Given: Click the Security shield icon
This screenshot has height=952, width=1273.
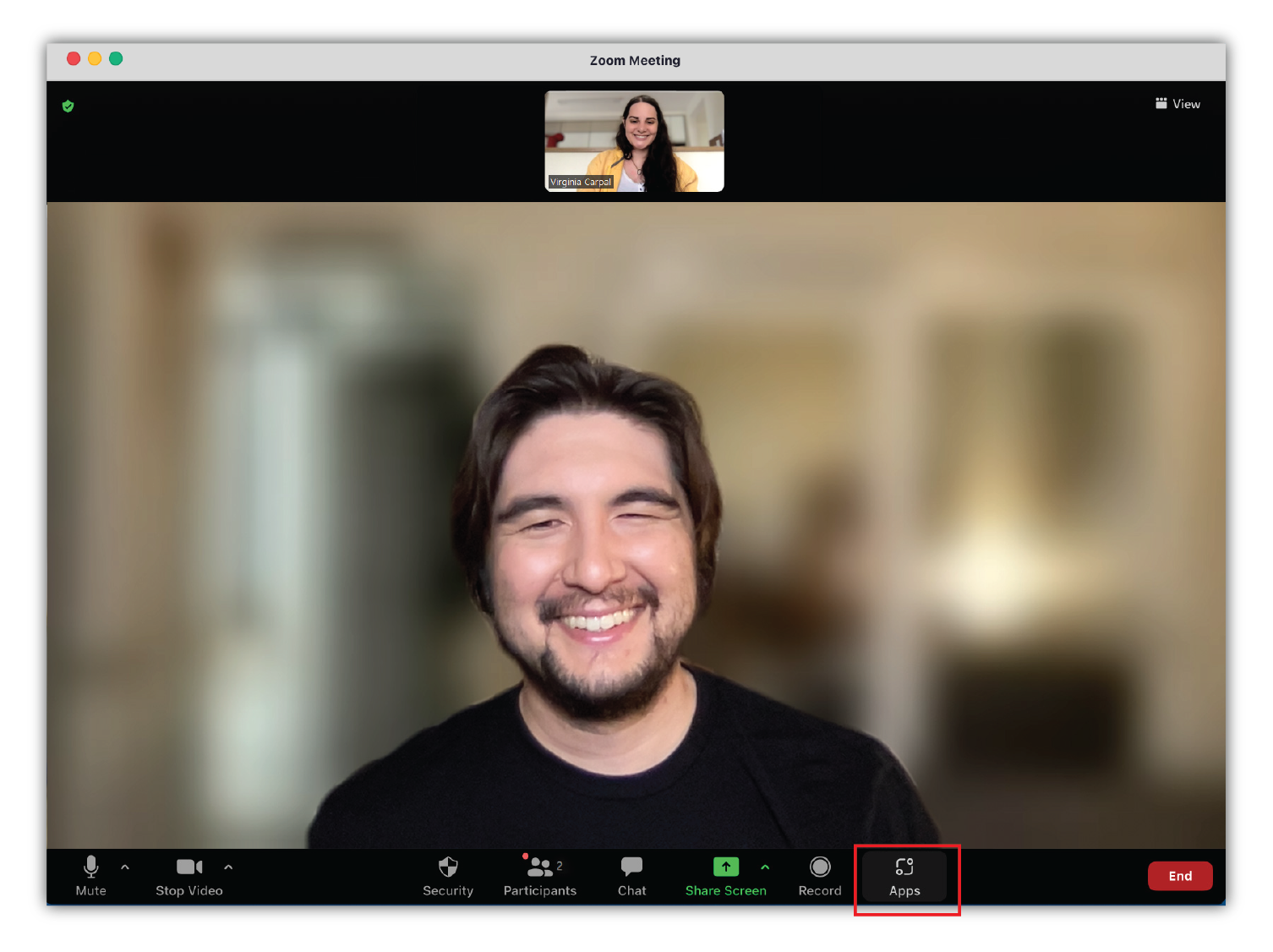Looking at the screenshot, I should [448, 867].
